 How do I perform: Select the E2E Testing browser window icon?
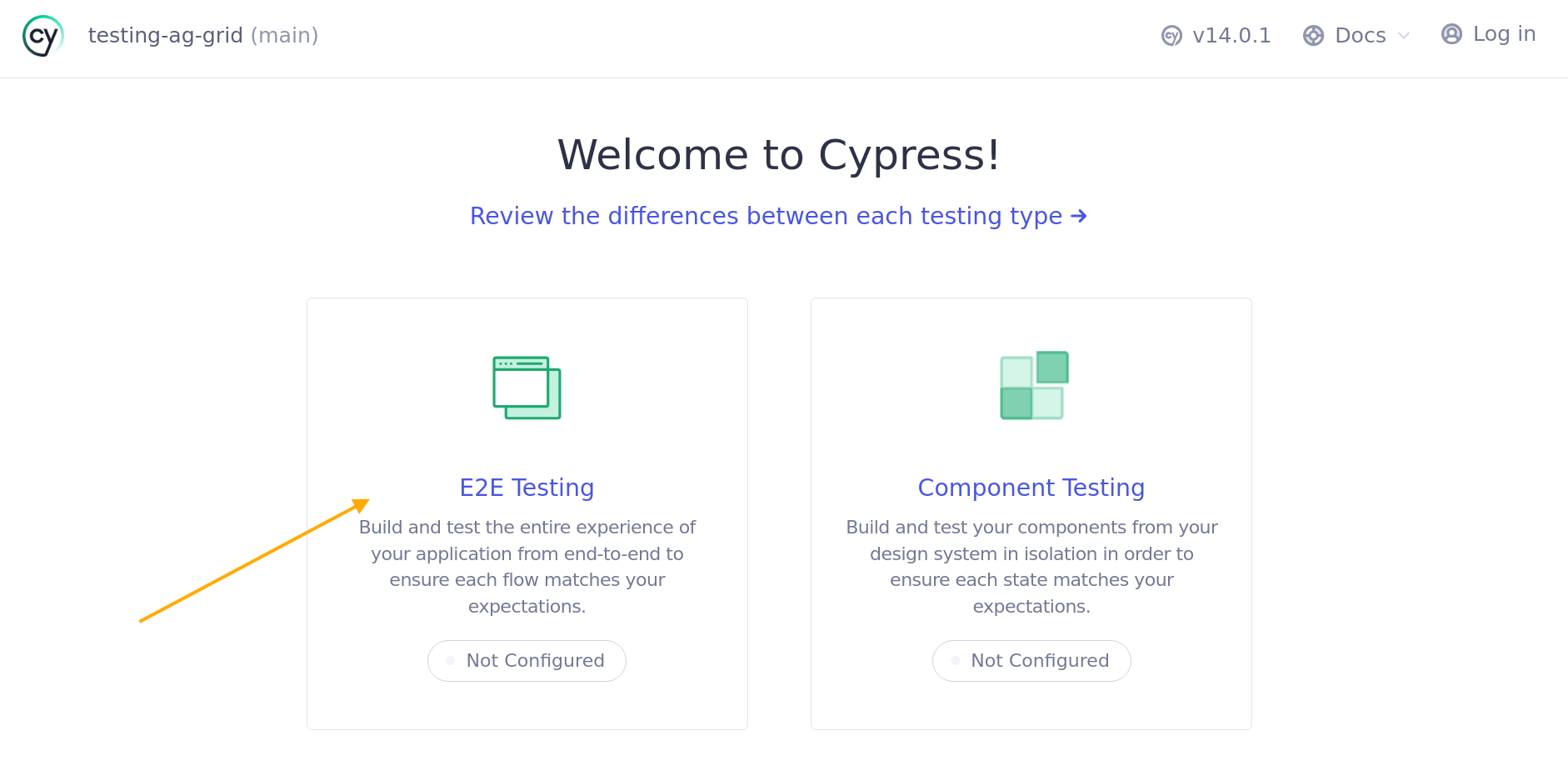(527, 387)
